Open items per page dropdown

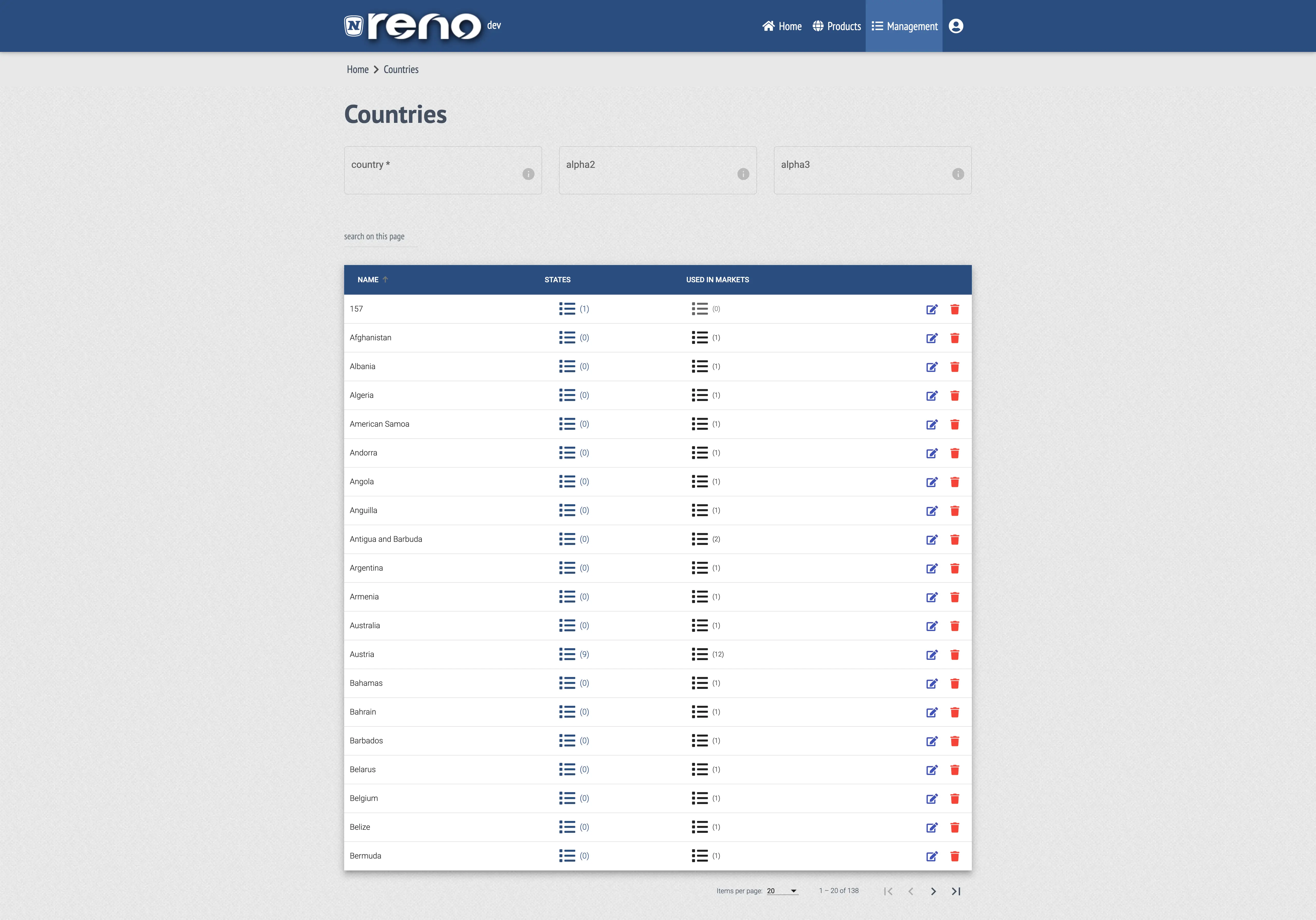click(782, 891)
